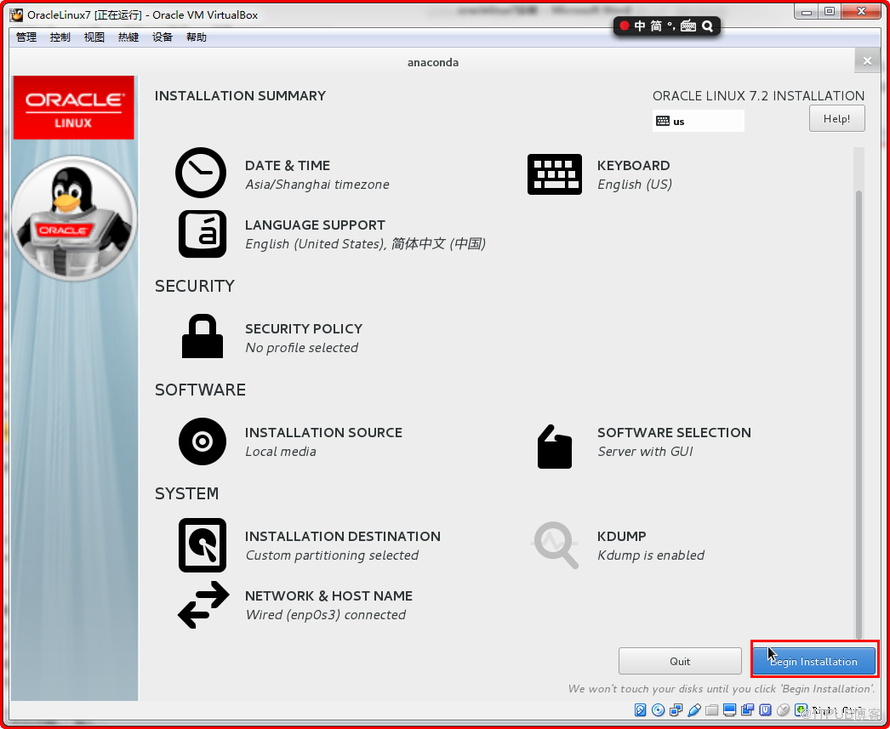Click 'English (US)' keyboard text
Viewport: 890px width, 729px height.
pyautogui.click(x=635, y=185)
